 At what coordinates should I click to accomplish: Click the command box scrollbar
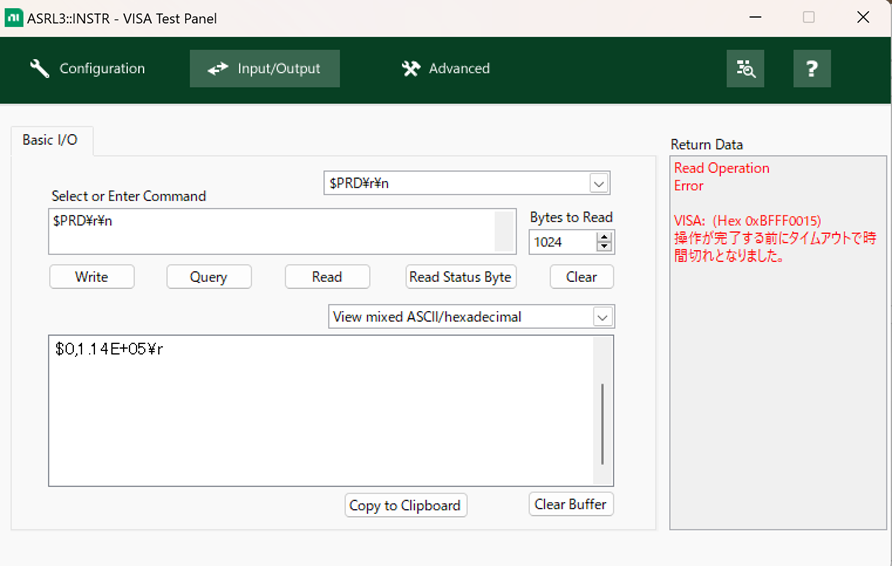(504, 232)
